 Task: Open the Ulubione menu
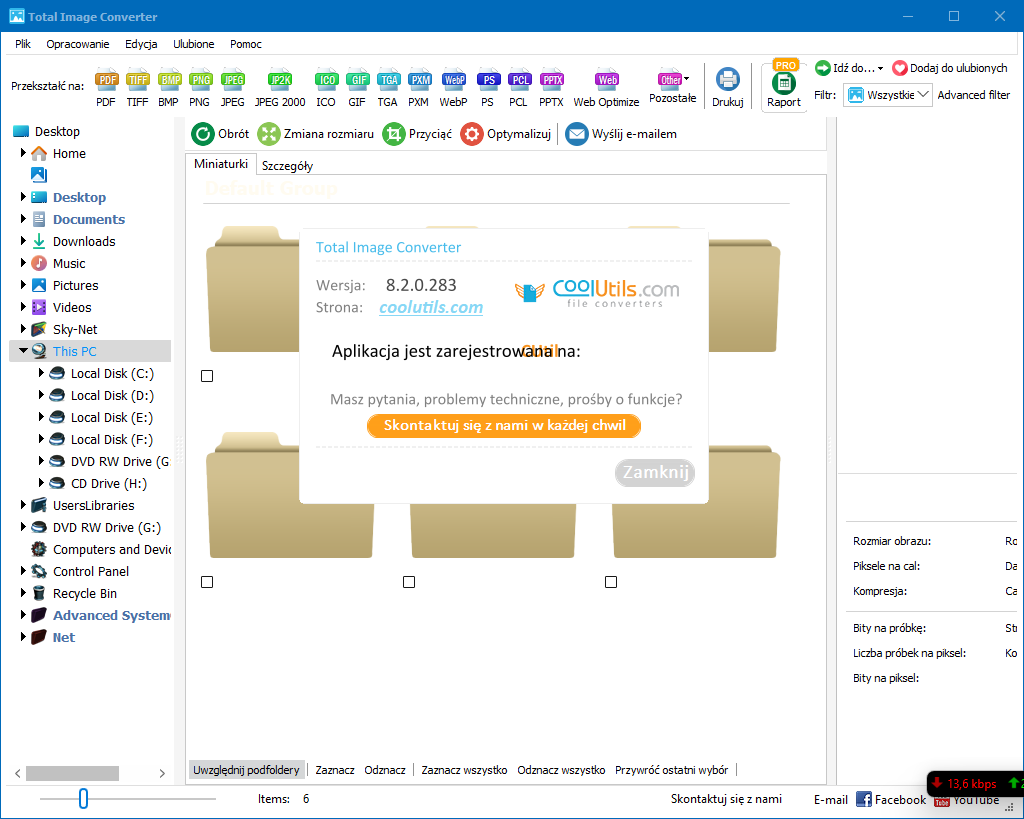[x=193, y=44]
